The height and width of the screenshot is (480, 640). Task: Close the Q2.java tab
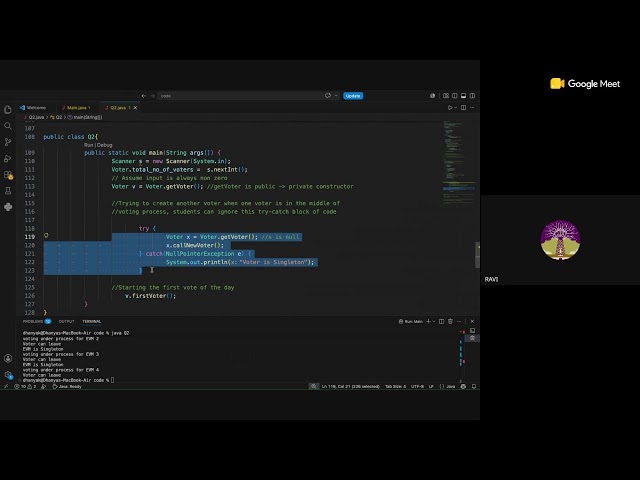(x=136, y=108)
